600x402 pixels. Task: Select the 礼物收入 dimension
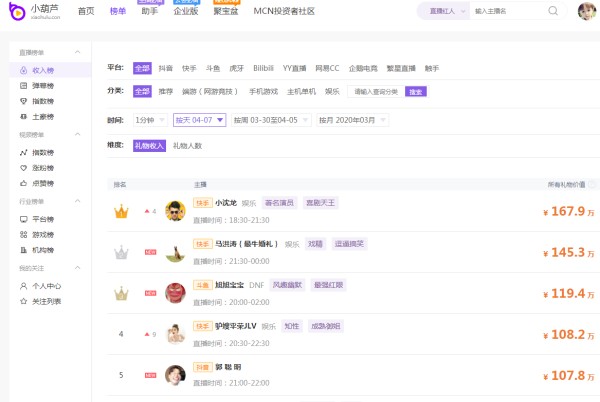pyautogui.click(x=149, y=146)
